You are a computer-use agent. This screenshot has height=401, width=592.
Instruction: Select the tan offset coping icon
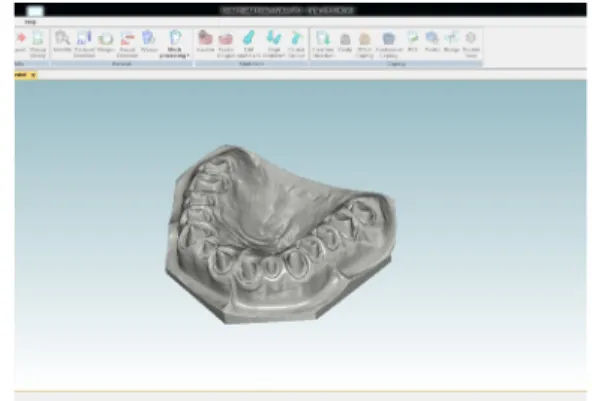pyautogui.click(x=365, y=39)
